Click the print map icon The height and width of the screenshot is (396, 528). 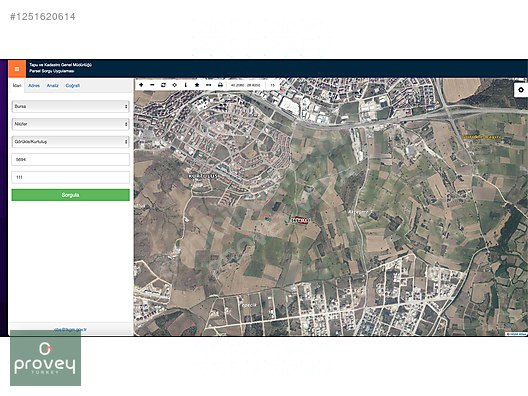[x=220, y=85]
